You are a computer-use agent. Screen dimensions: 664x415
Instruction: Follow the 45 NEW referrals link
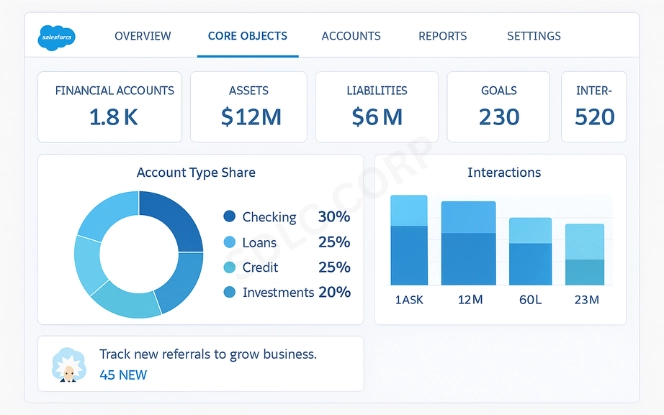click(122, 375)
